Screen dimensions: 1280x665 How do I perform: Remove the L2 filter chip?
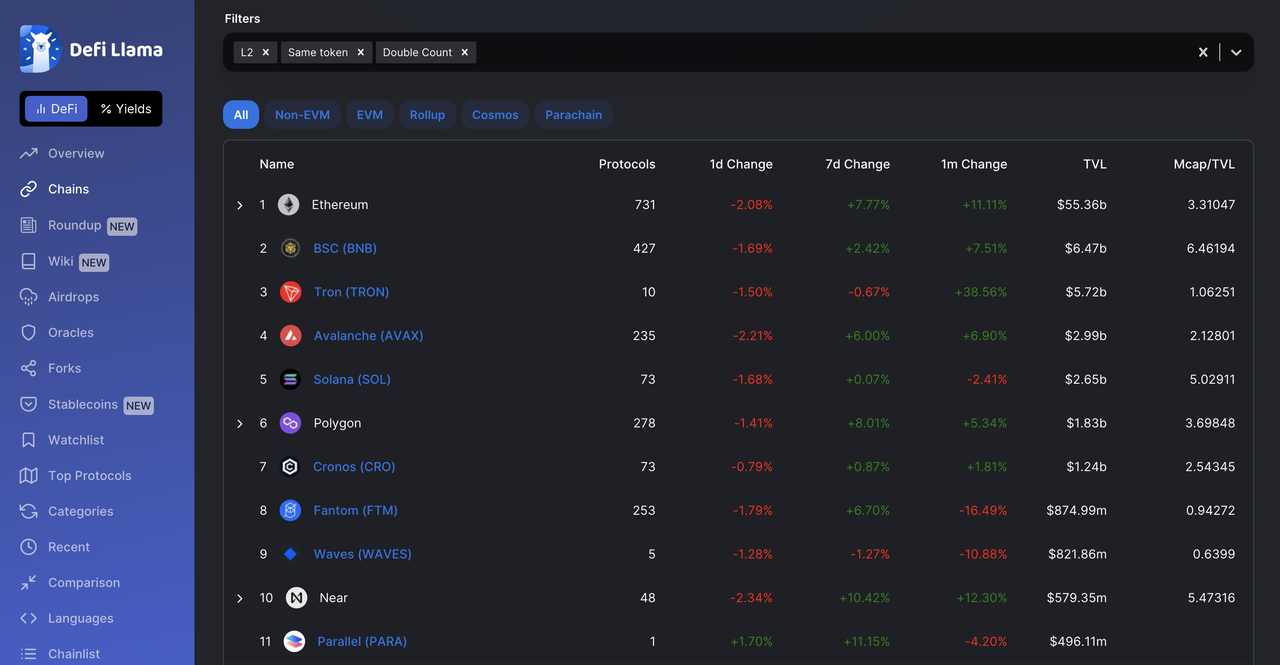click(x=266, y=52)
